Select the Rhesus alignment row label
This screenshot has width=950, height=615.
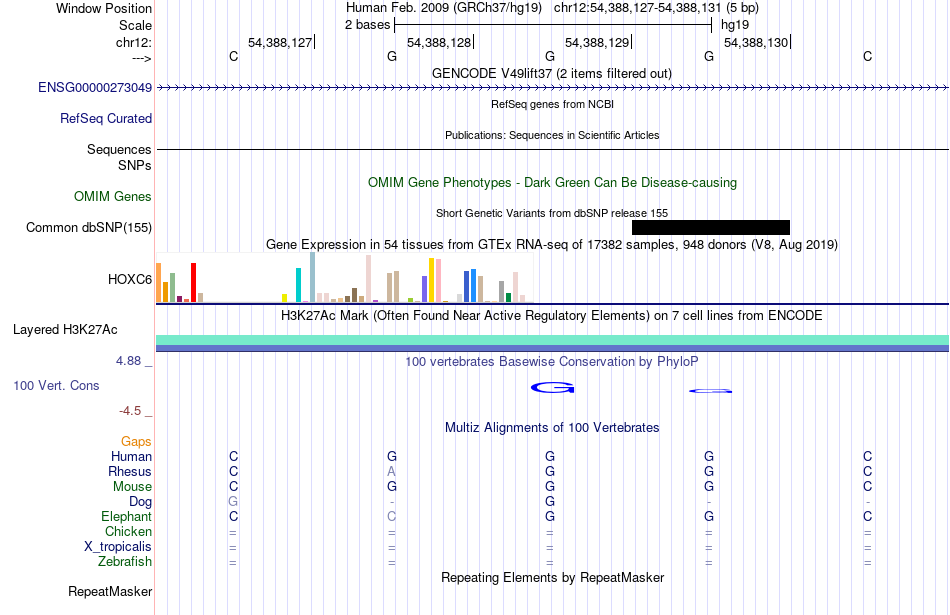click(x=130, y=472)
